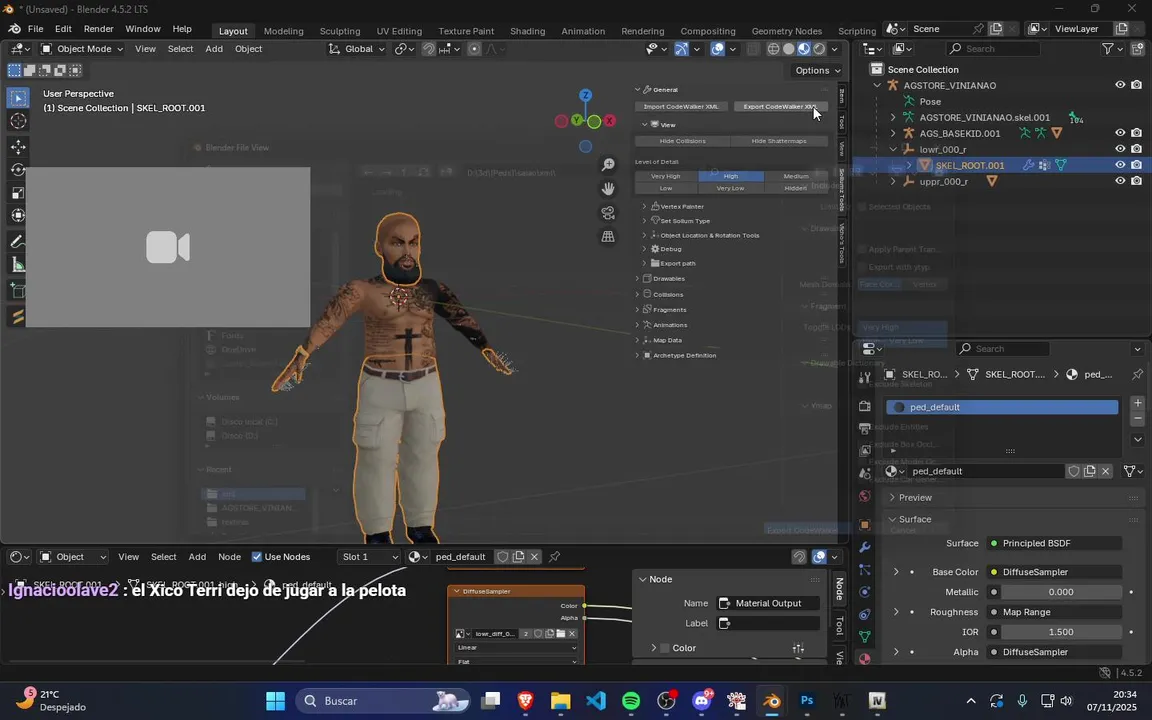The width and height of the screenshot is (1152, 720).
Task: Hide AGSTORE_VINIANAO in viewport via eye
Action: [1120, 85]
